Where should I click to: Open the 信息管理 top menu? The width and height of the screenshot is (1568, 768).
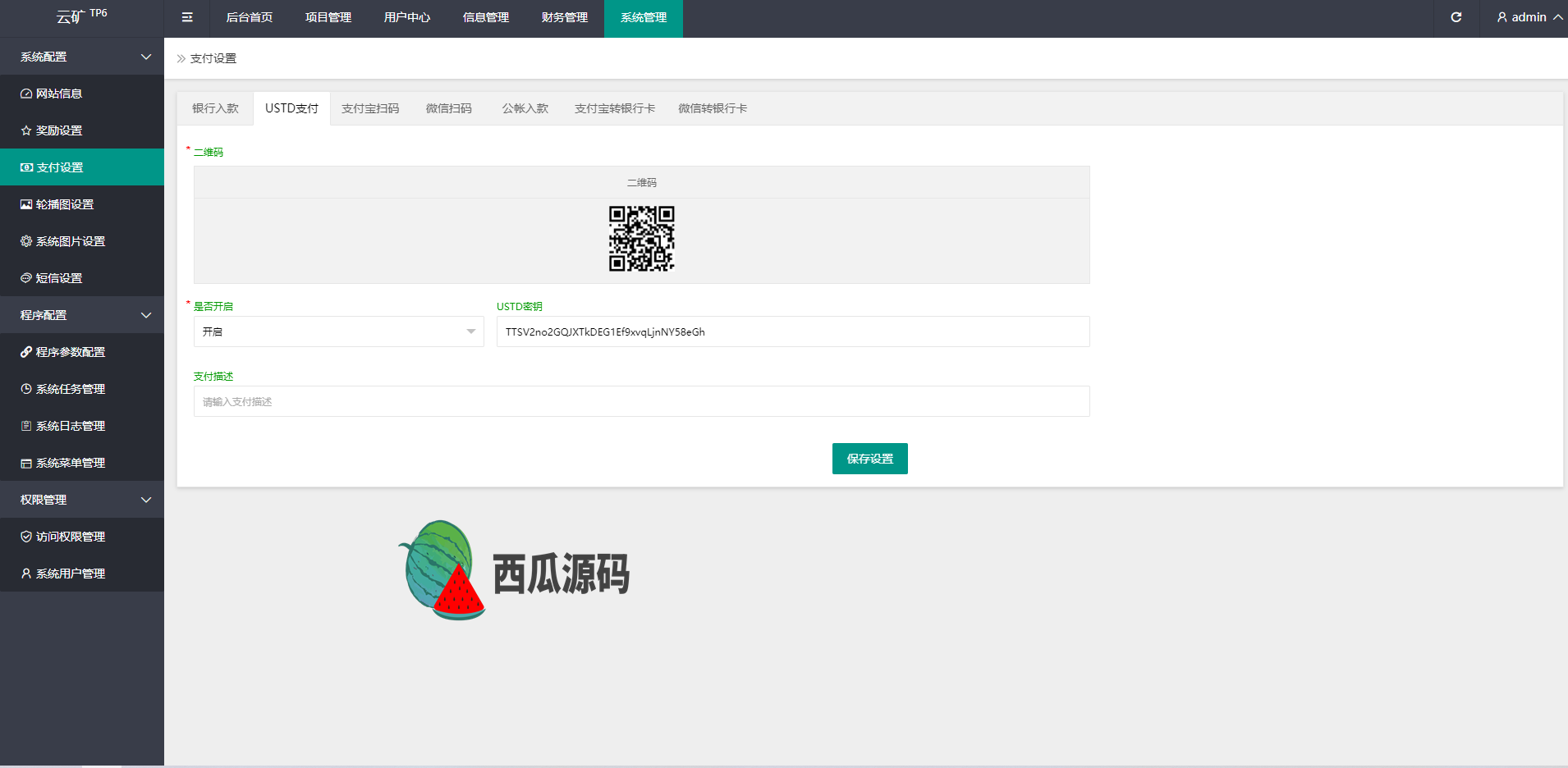pos(486,17)
